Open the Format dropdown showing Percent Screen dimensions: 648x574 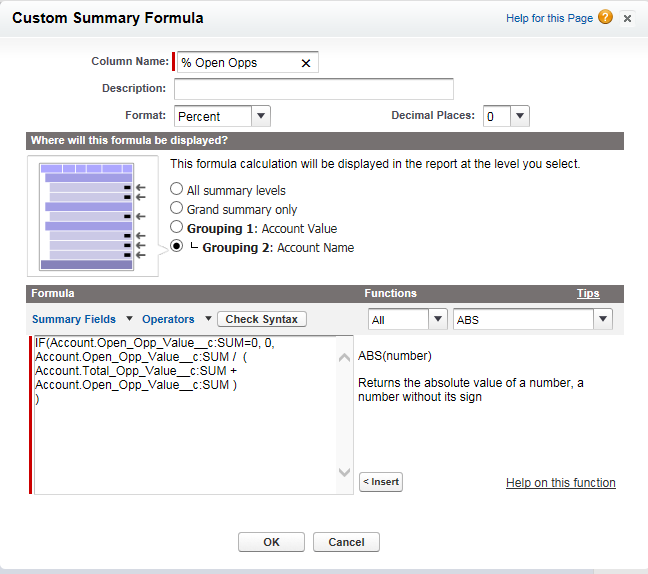click(222, 116)
